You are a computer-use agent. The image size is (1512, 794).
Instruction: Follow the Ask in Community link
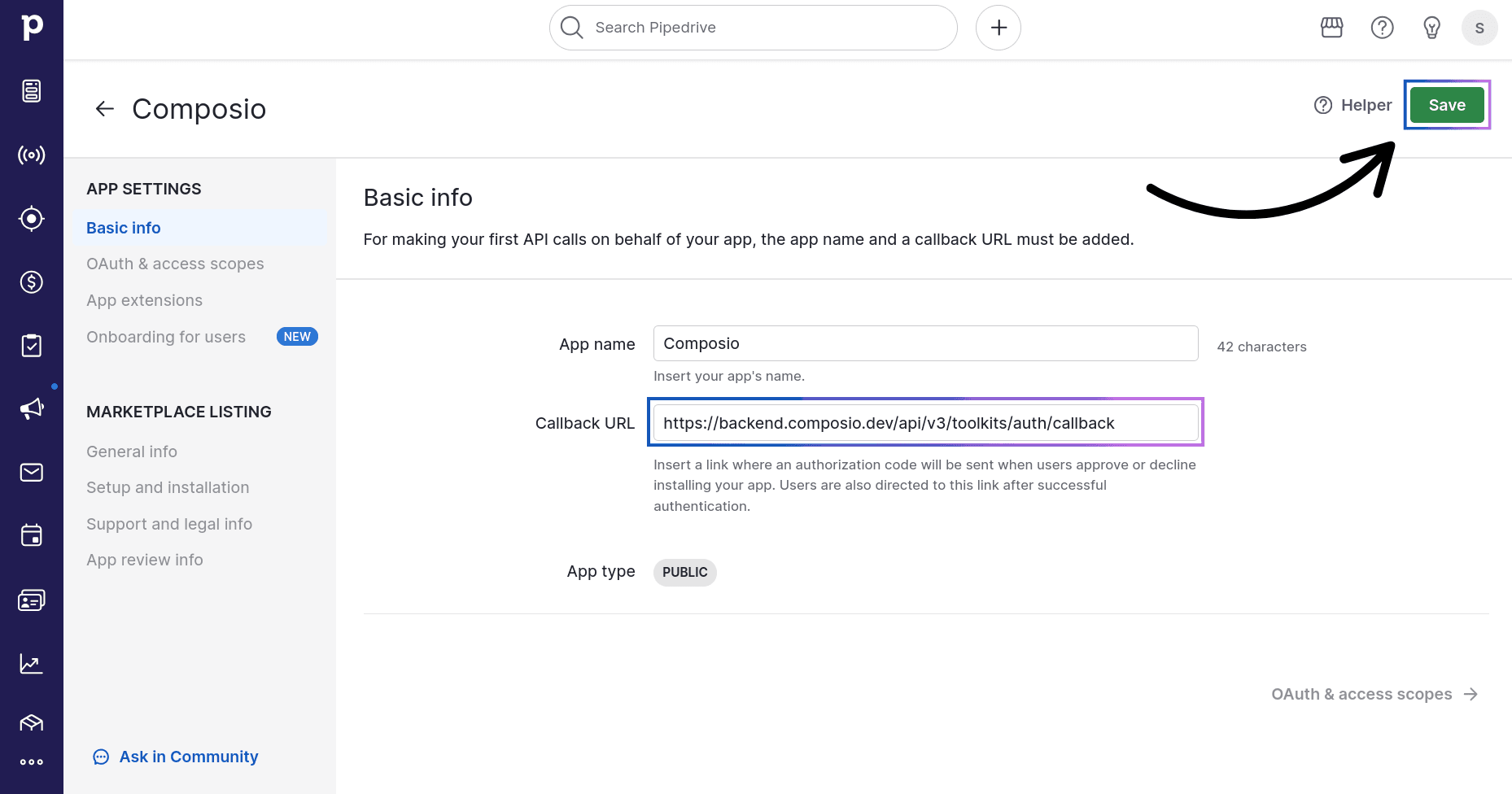pyautogui.click(x=189, y=757)
